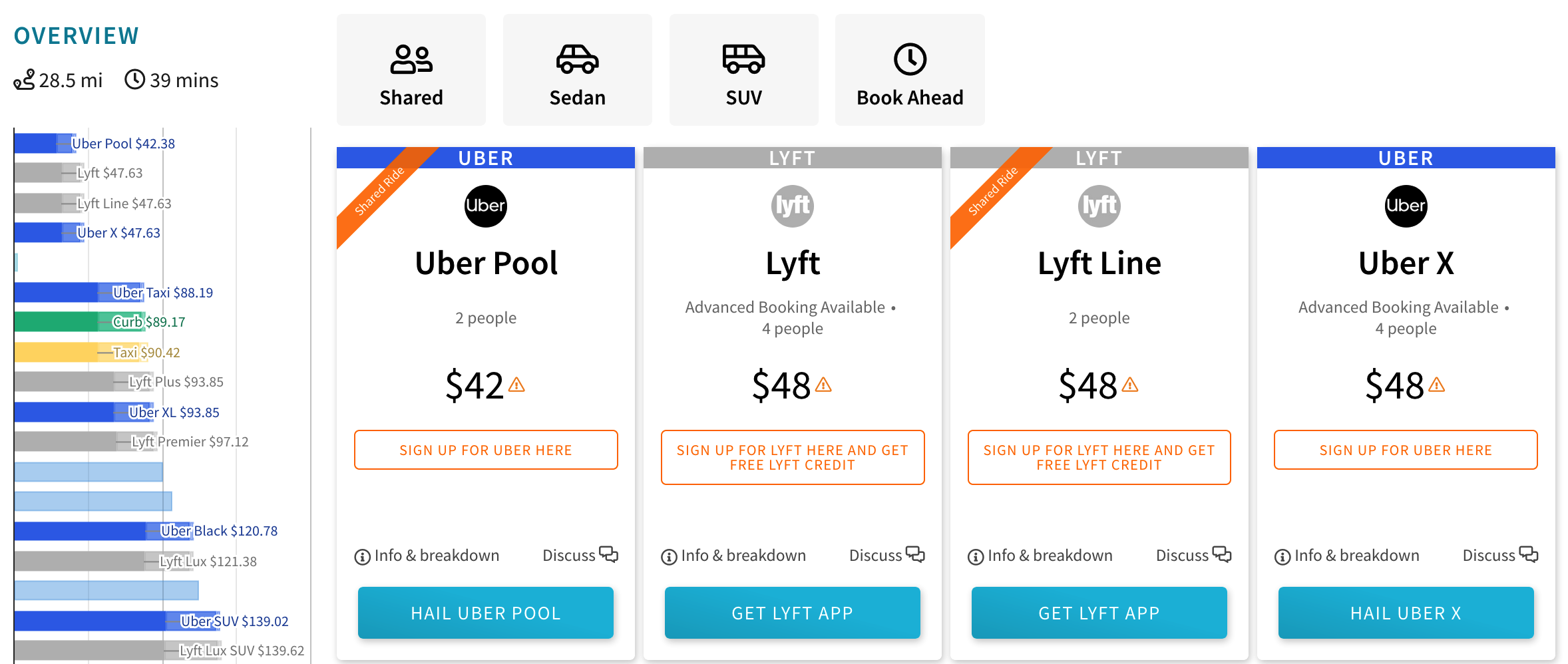Open the Discuss chat icon on Lyft Line card
This screenshot has height=664, width=1568.
click(x=1222, y=555)
